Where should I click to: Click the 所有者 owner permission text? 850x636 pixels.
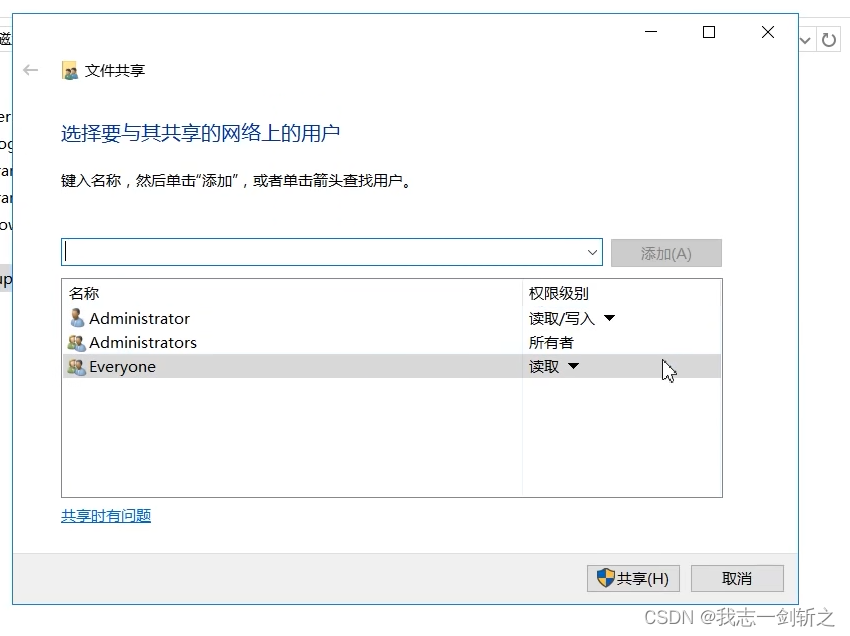tap(551, 343)
